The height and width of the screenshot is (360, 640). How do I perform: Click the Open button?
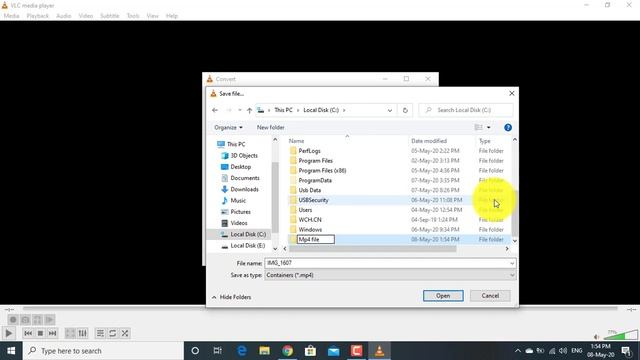pyautogui.click(x=443, y=296)
